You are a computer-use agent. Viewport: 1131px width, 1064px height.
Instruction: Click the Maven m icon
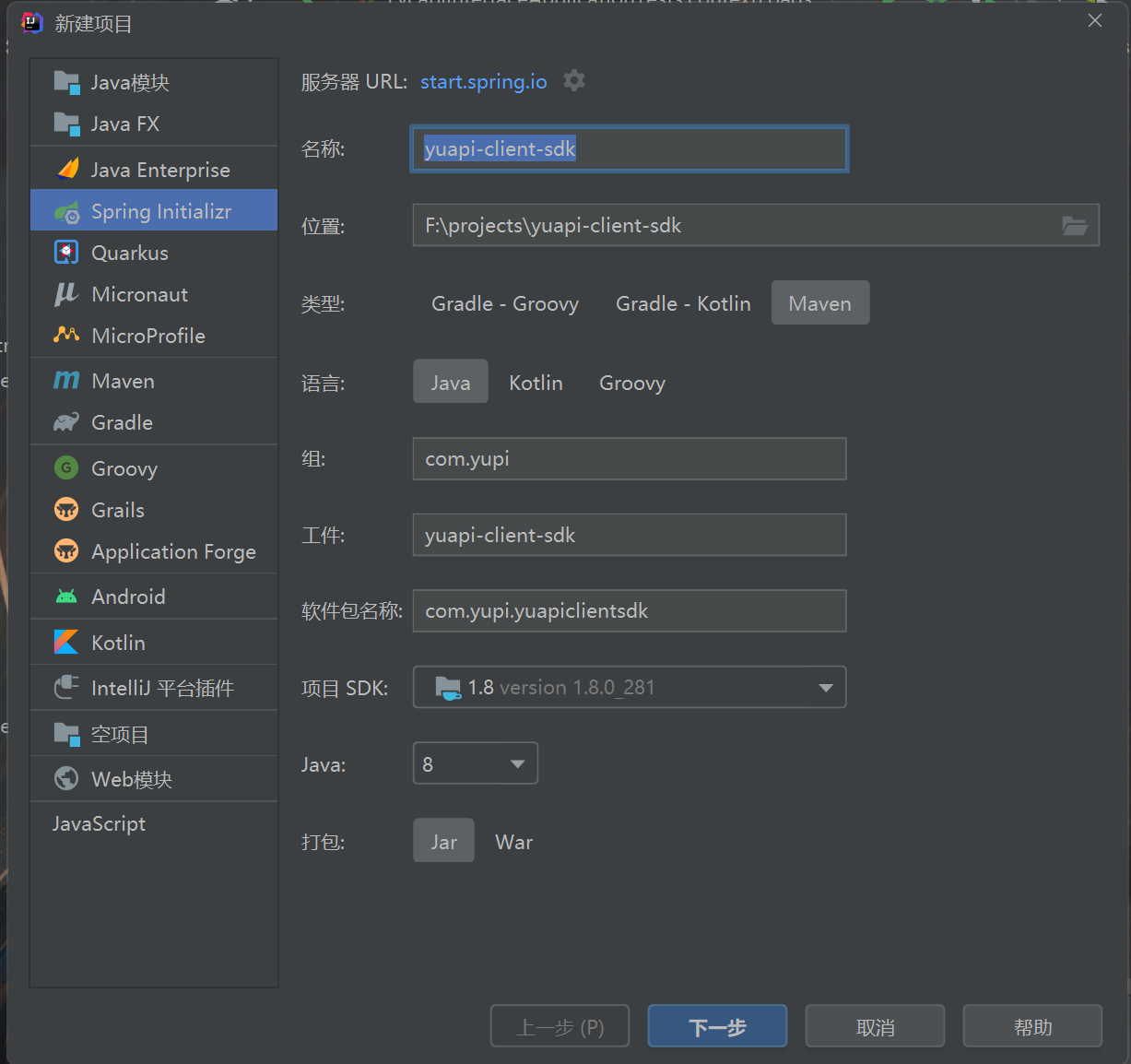click(x=66, y=381)
